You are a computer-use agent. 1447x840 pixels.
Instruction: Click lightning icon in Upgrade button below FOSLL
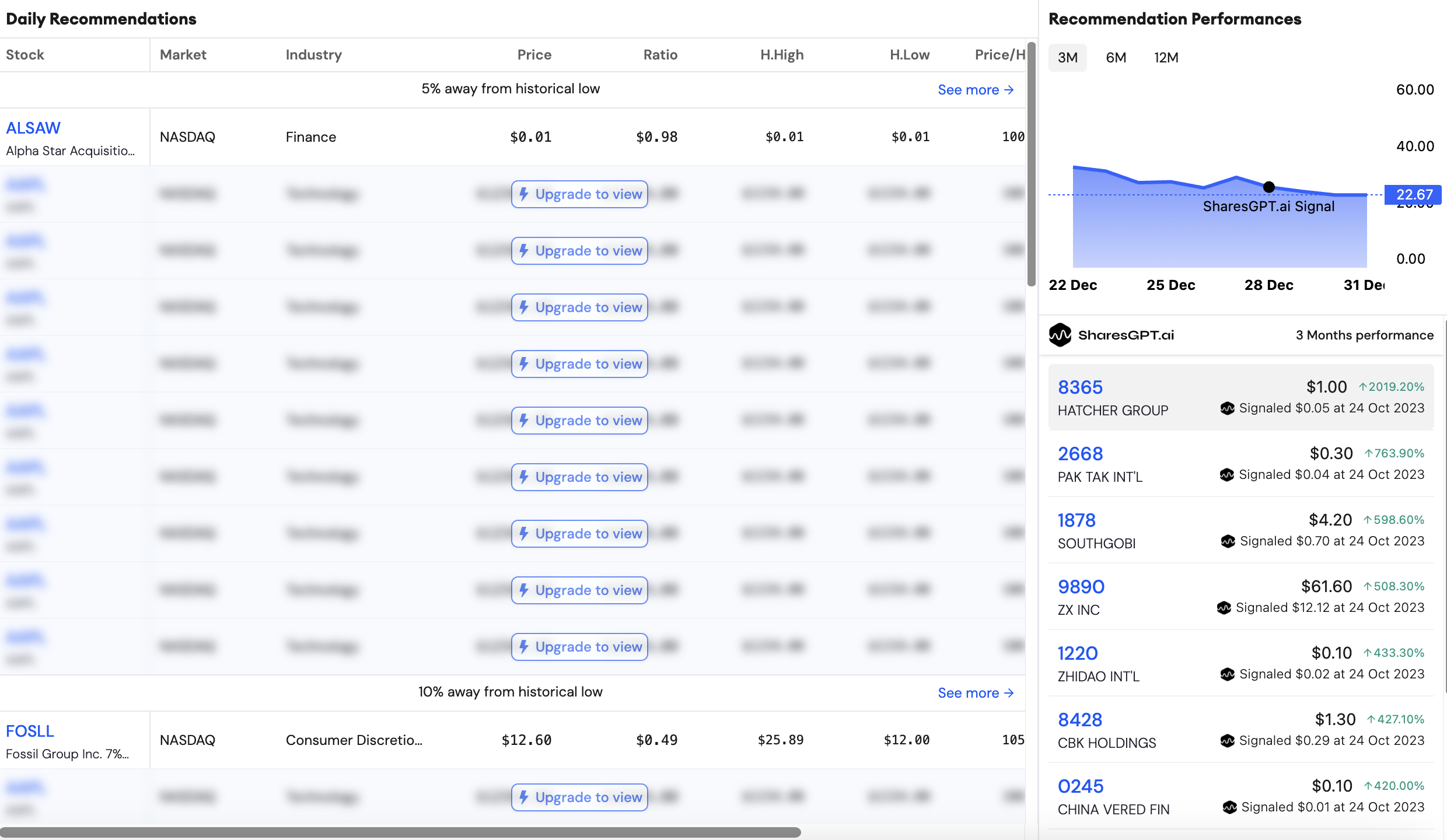click(524, 797)
